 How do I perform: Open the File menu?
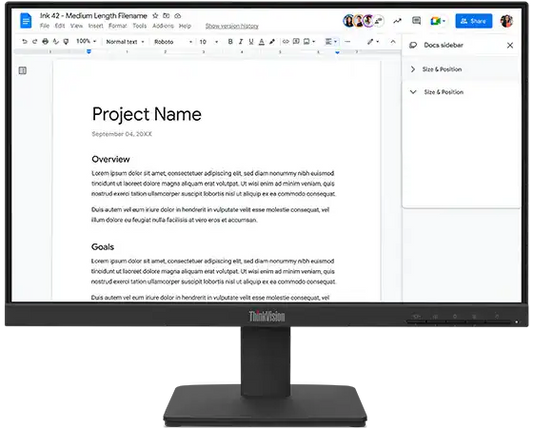[x=45, y=26]
